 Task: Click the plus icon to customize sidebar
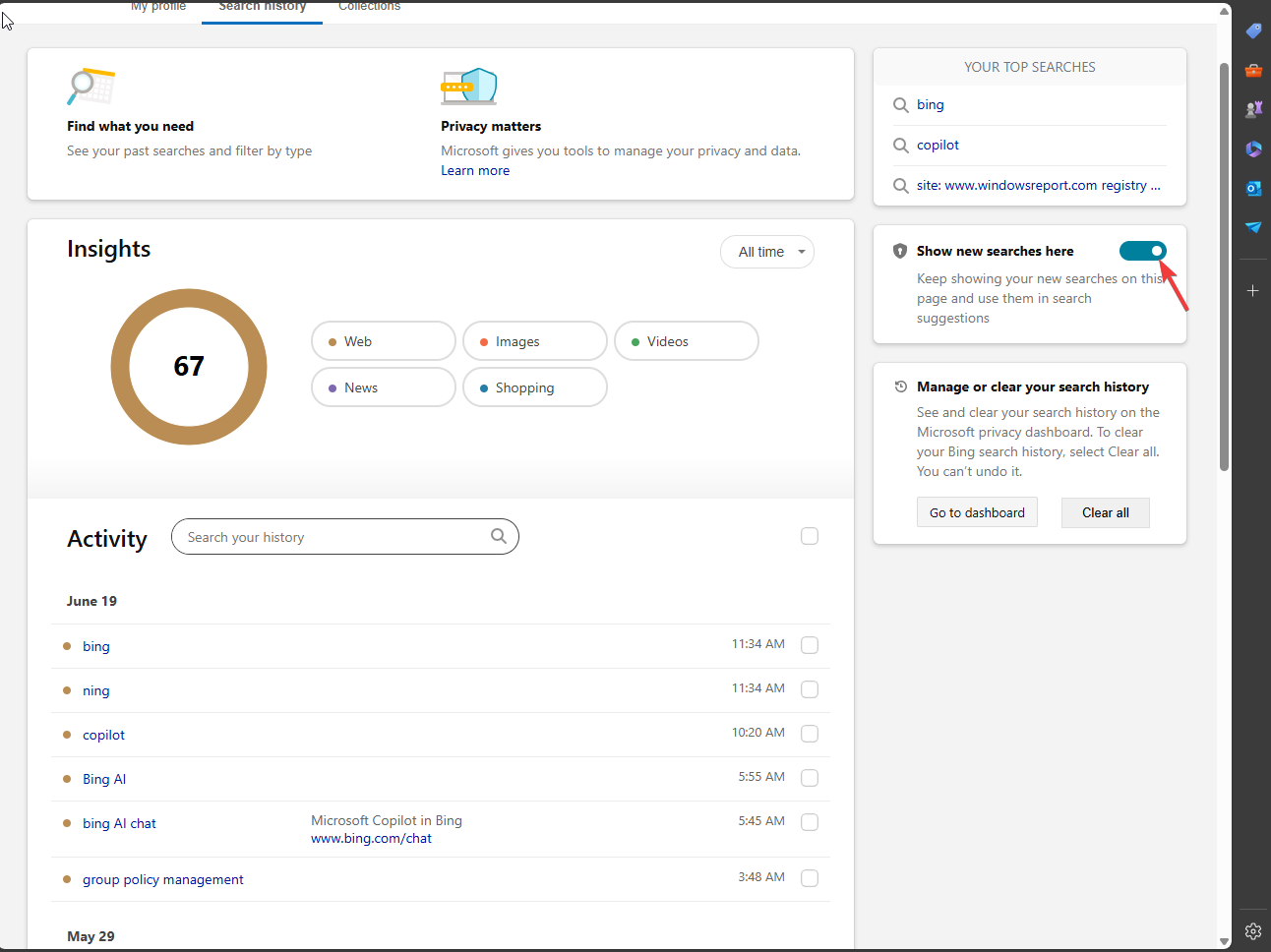1253,291
